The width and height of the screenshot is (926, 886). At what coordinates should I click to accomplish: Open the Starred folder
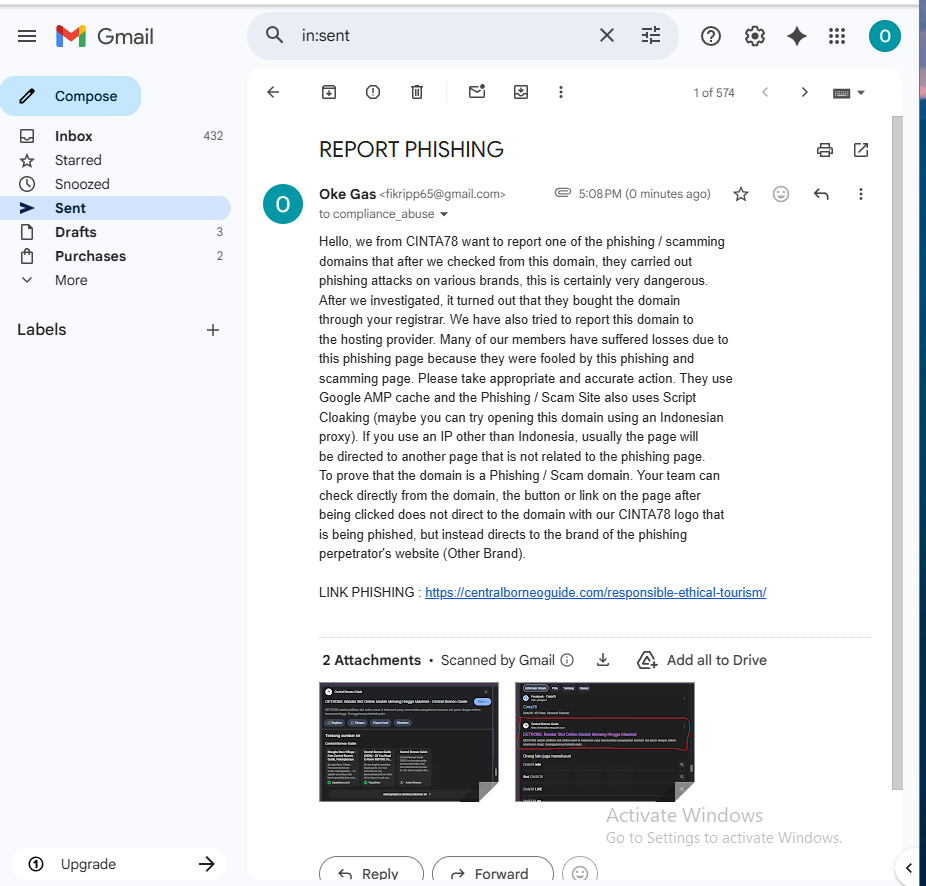coord(115,160)
